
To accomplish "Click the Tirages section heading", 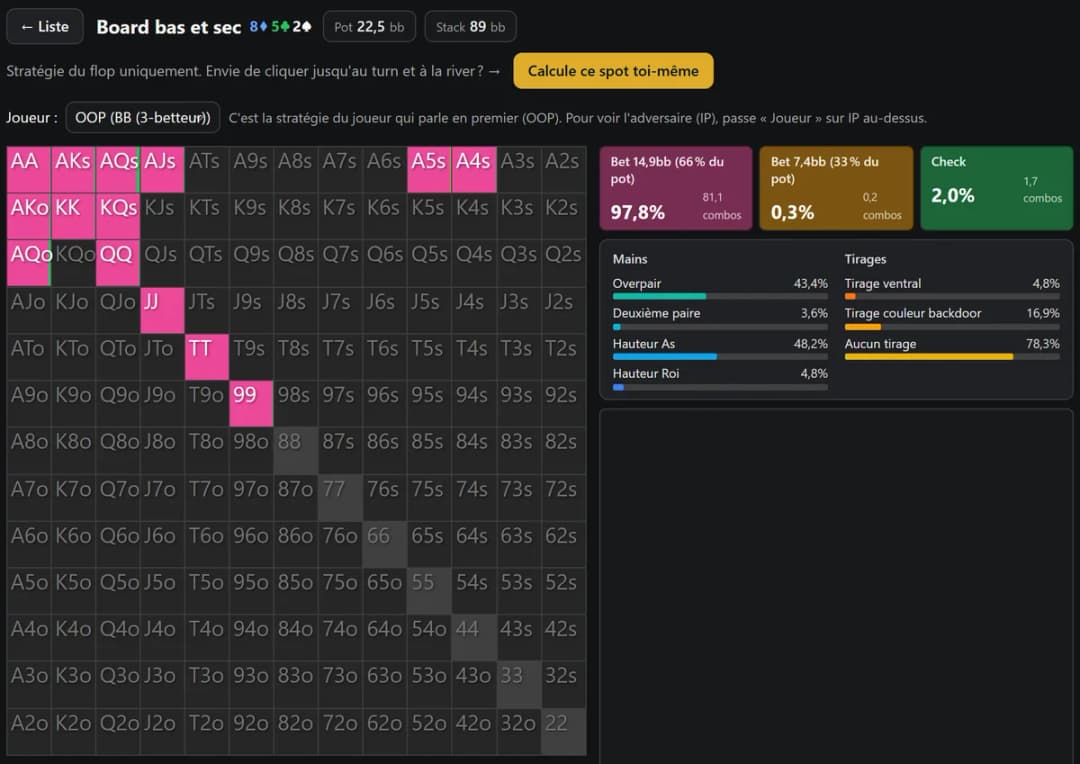I will [865, 259].
